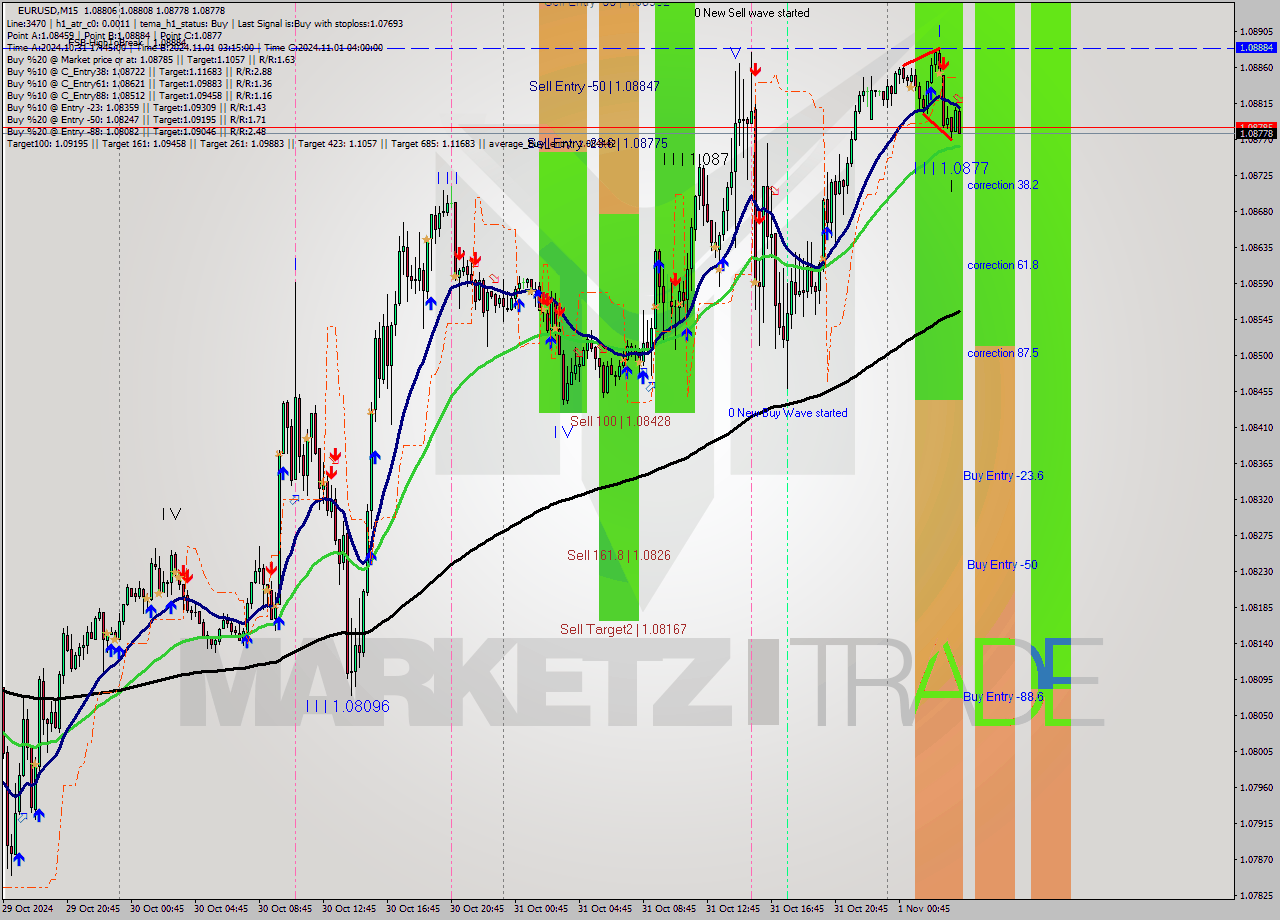The image size is (1280, 920).
Task: Click the '30 Oct 16:45' time axis label
Action: (412, 909)
